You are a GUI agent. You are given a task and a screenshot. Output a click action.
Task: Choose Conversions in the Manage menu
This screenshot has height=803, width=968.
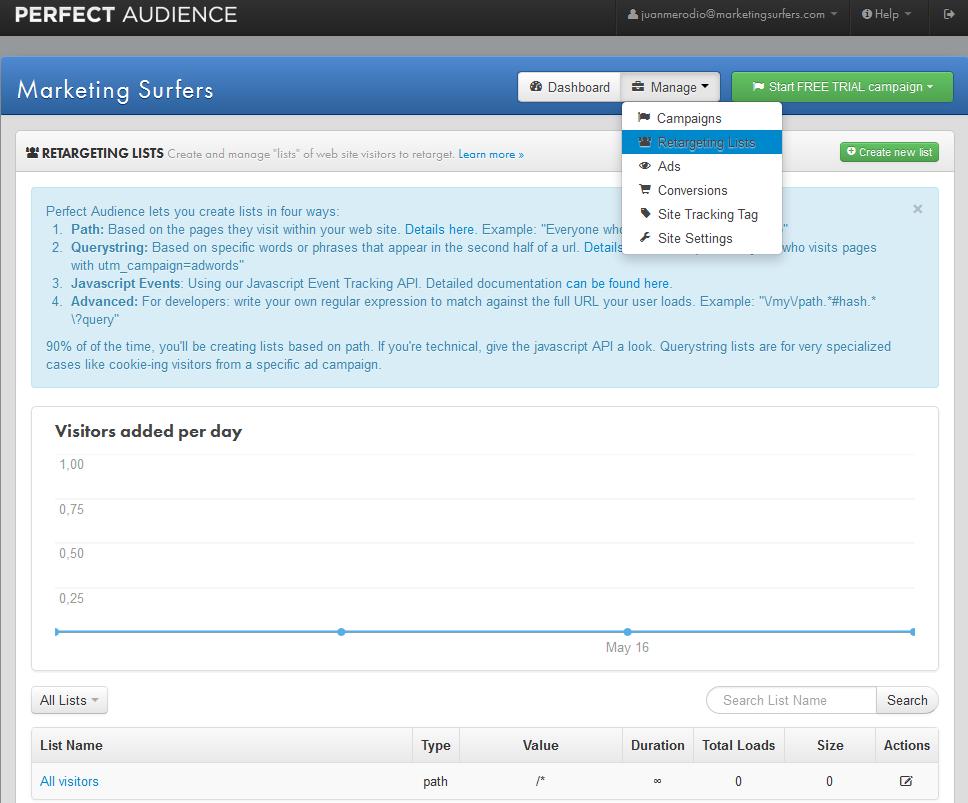702,190
